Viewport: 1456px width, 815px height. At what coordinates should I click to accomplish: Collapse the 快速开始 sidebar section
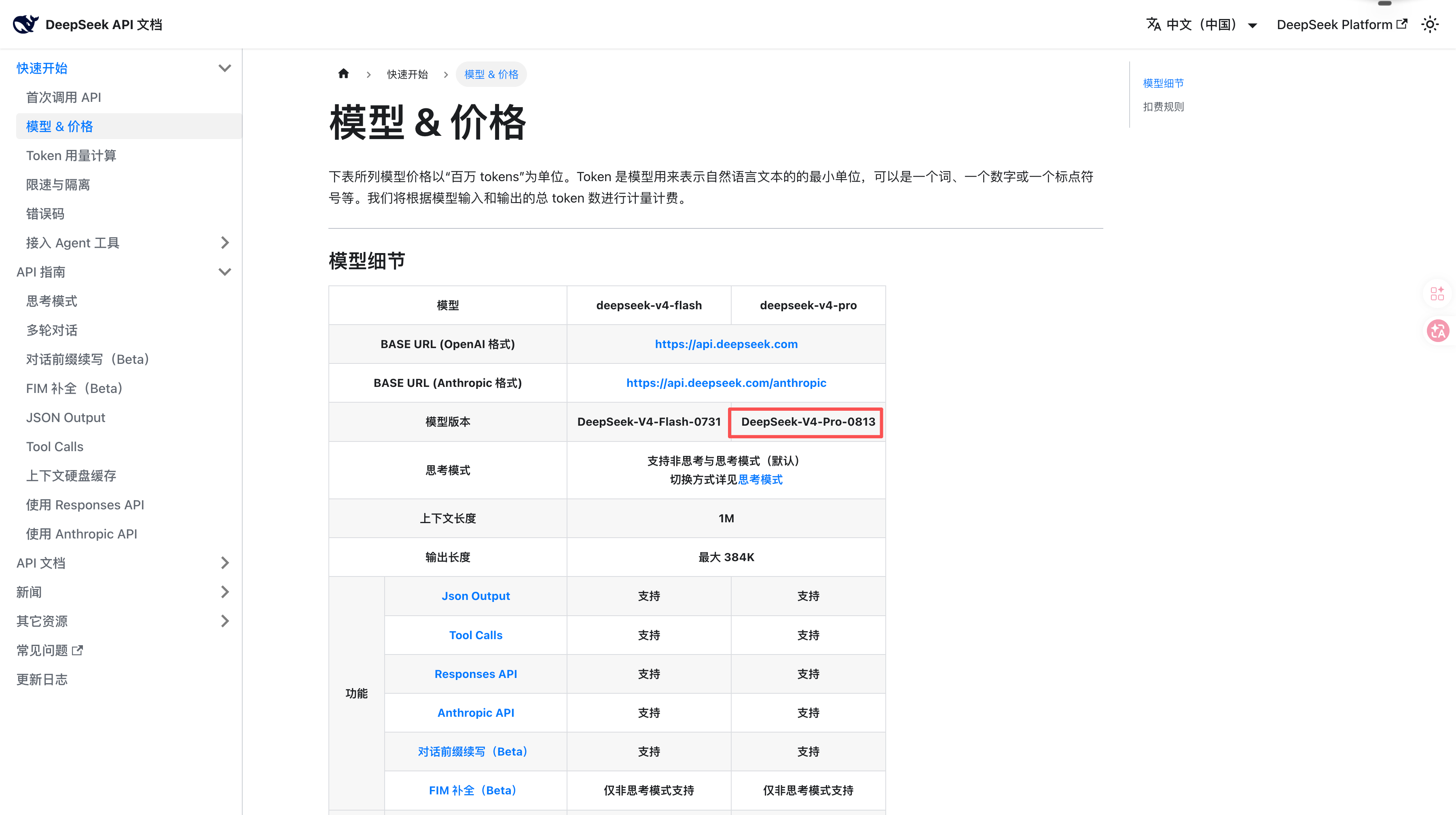pos(225,68)
